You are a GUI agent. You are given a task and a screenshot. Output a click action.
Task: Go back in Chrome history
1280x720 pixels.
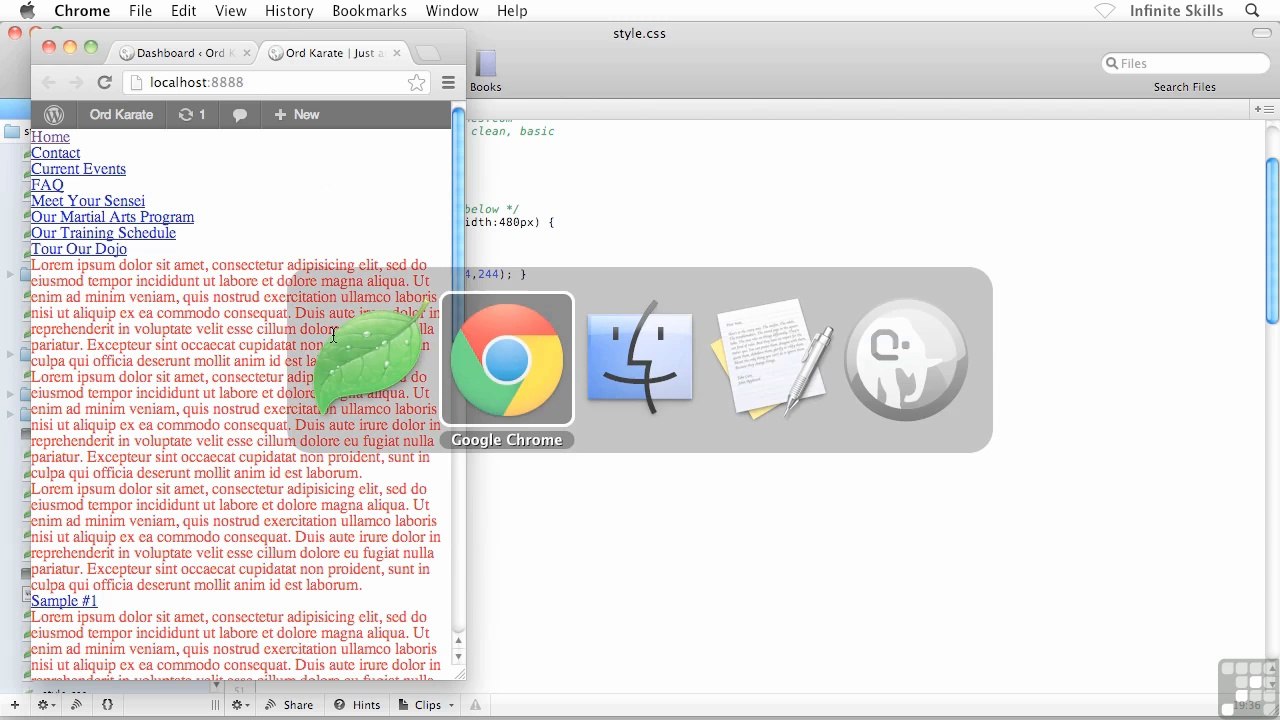pos(48,83)
